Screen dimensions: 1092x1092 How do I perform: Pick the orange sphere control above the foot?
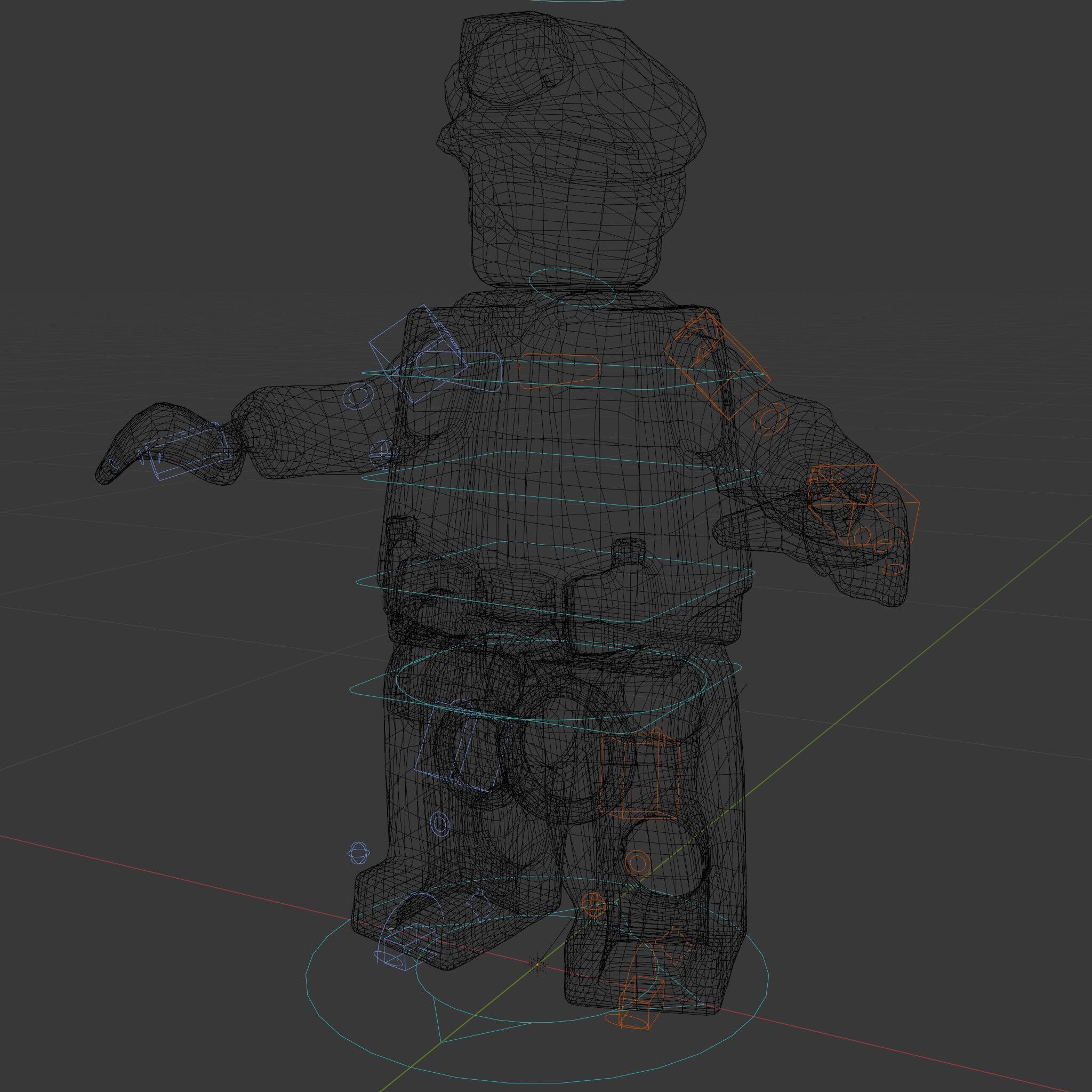click(593, 905)
